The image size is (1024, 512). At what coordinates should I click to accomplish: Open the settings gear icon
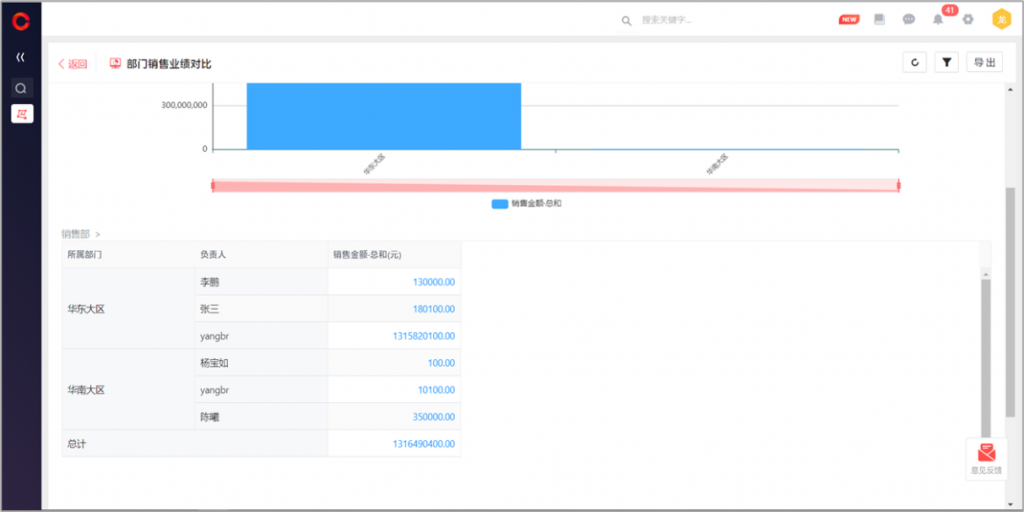[x=967, y=20]
